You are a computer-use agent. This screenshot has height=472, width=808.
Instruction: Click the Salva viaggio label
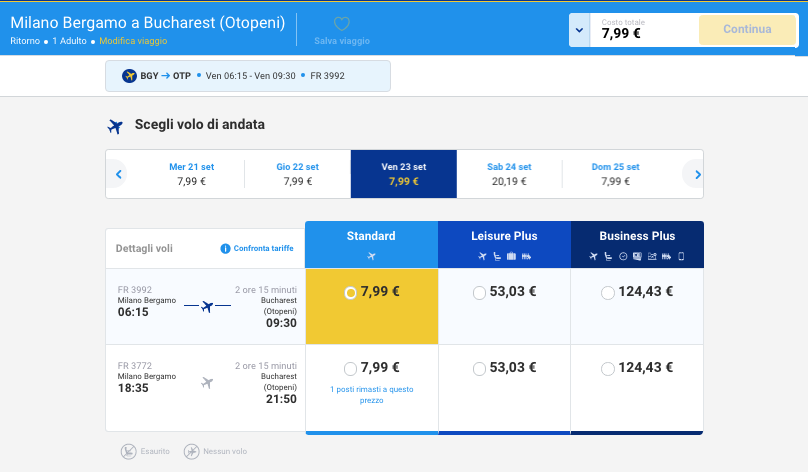tap(342, 41)
